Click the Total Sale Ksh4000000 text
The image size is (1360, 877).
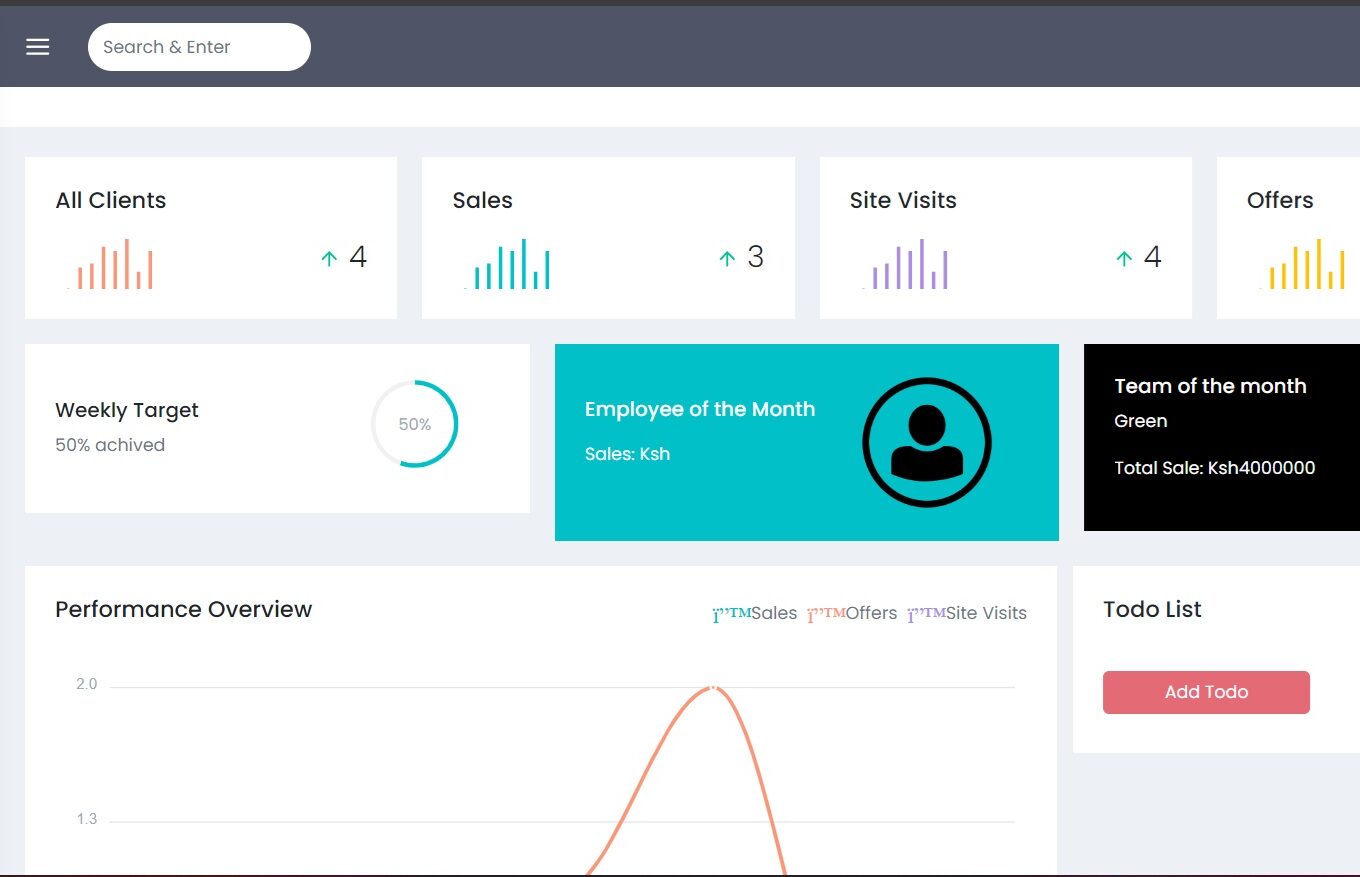pyautogui.click(x=1215, y=467)
